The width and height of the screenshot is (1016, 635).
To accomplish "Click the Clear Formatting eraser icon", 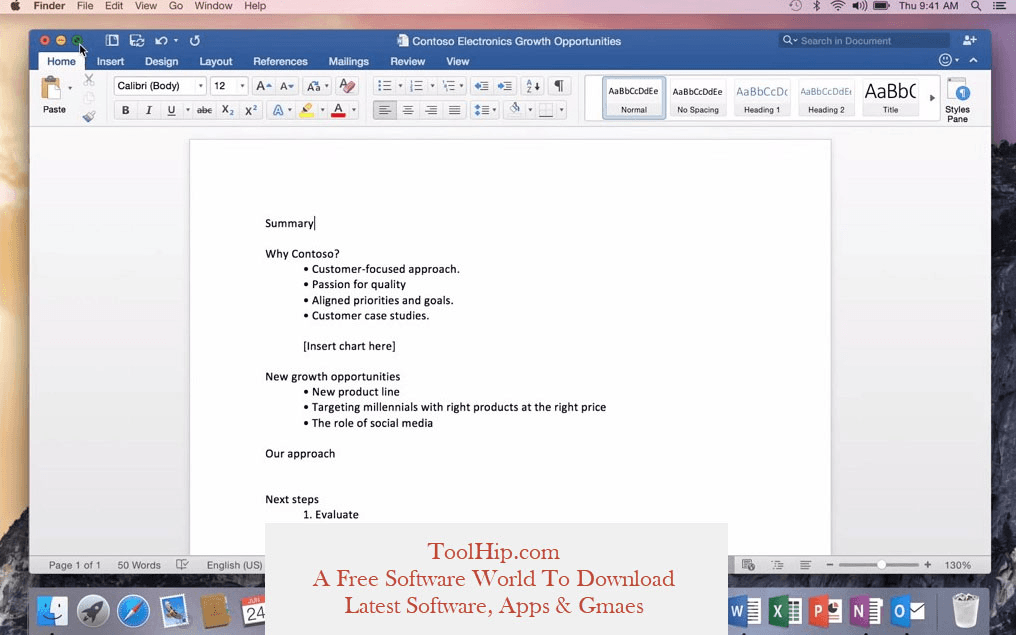I will 347,86.
